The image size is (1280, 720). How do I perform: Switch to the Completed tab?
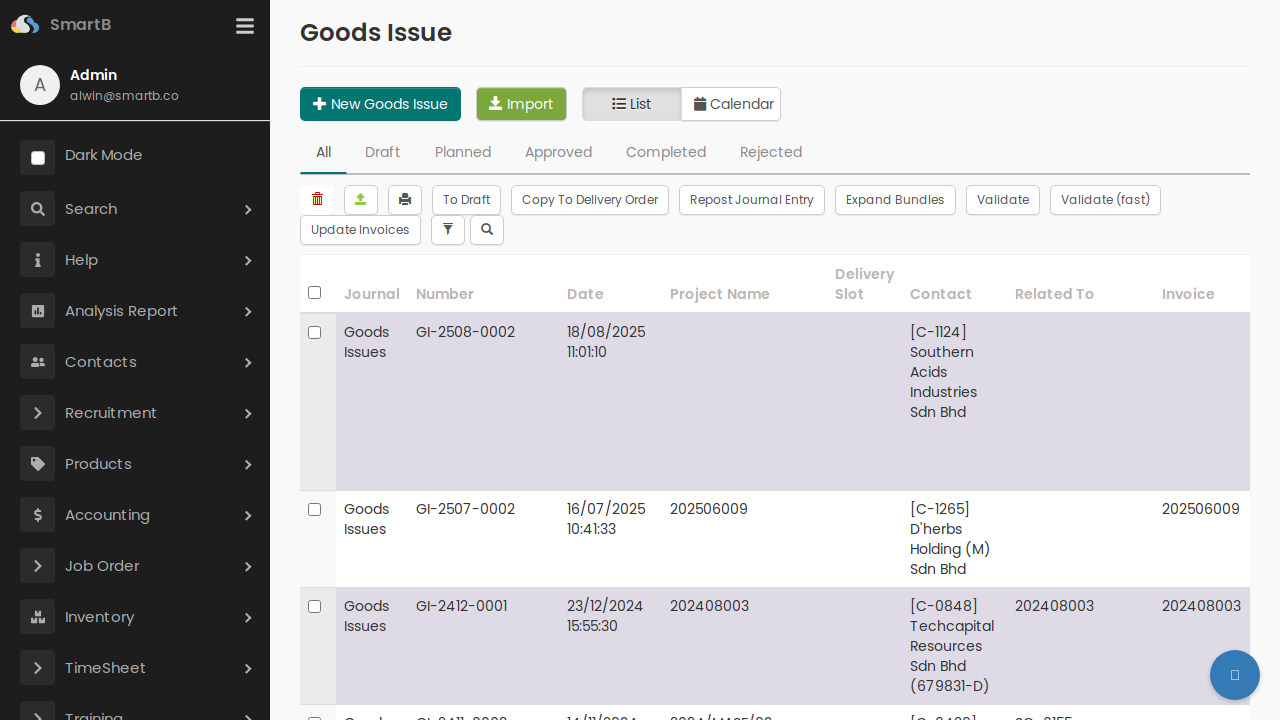click(666, 152)
